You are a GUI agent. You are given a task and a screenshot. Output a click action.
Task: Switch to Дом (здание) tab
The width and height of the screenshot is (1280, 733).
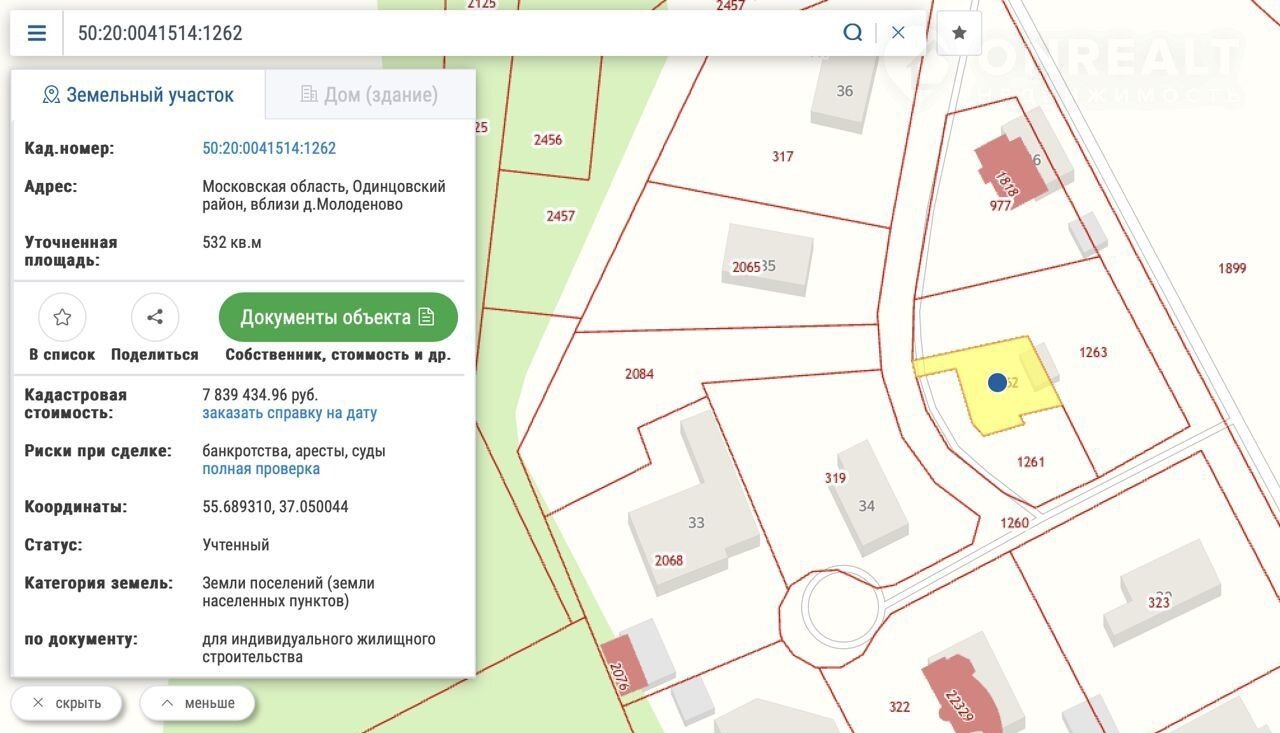(369, 95)
